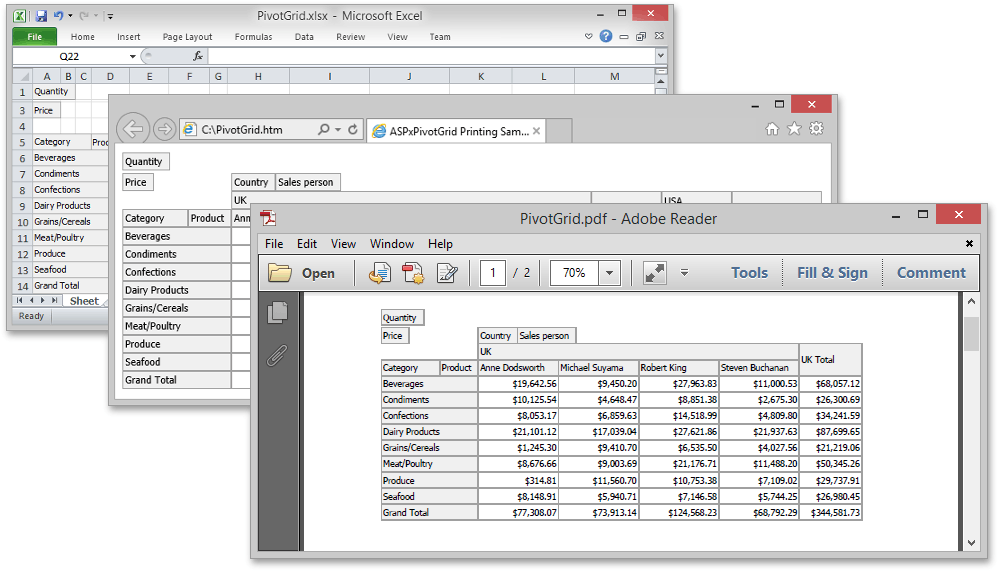998x571 pixels.
Task: Click the 70% zoom value field
Action: (x=574, y=273)
